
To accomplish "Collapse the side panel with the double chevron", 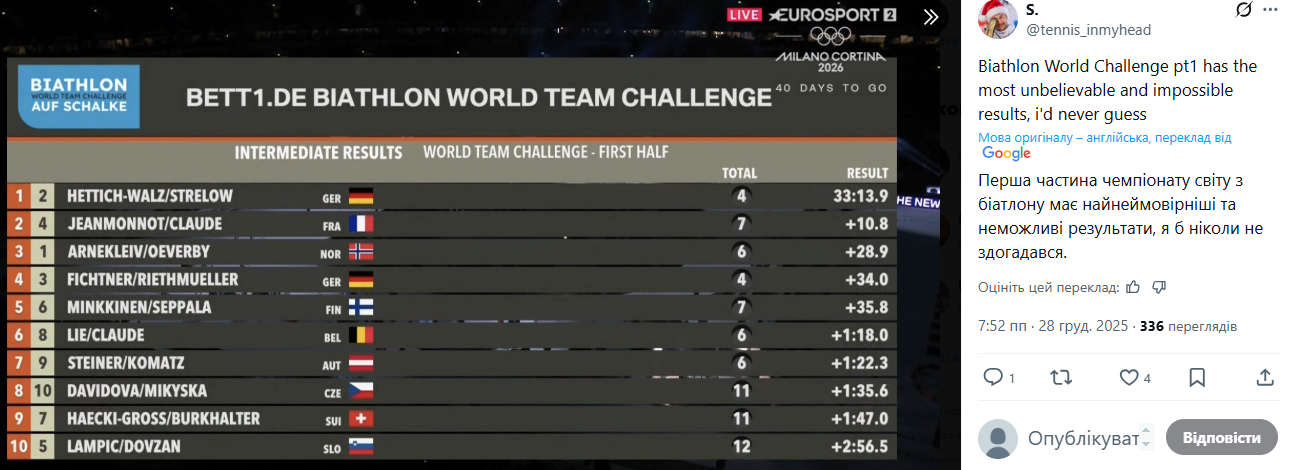I will [931, 16].
